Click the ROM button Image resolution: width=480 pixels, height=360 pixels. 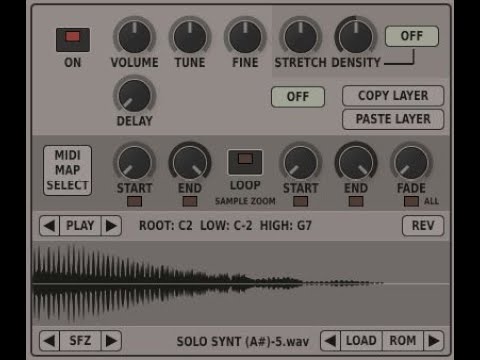pos(403,341)
